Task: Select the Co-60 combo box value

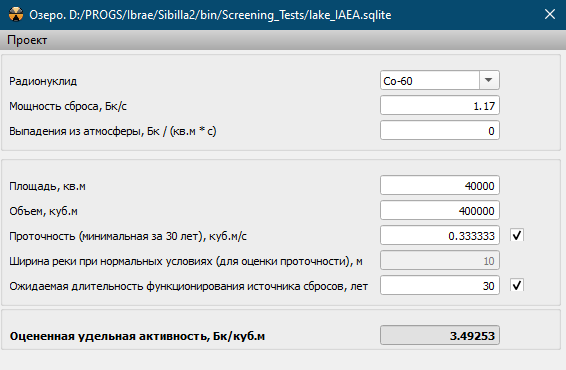Action: (430, 80)
